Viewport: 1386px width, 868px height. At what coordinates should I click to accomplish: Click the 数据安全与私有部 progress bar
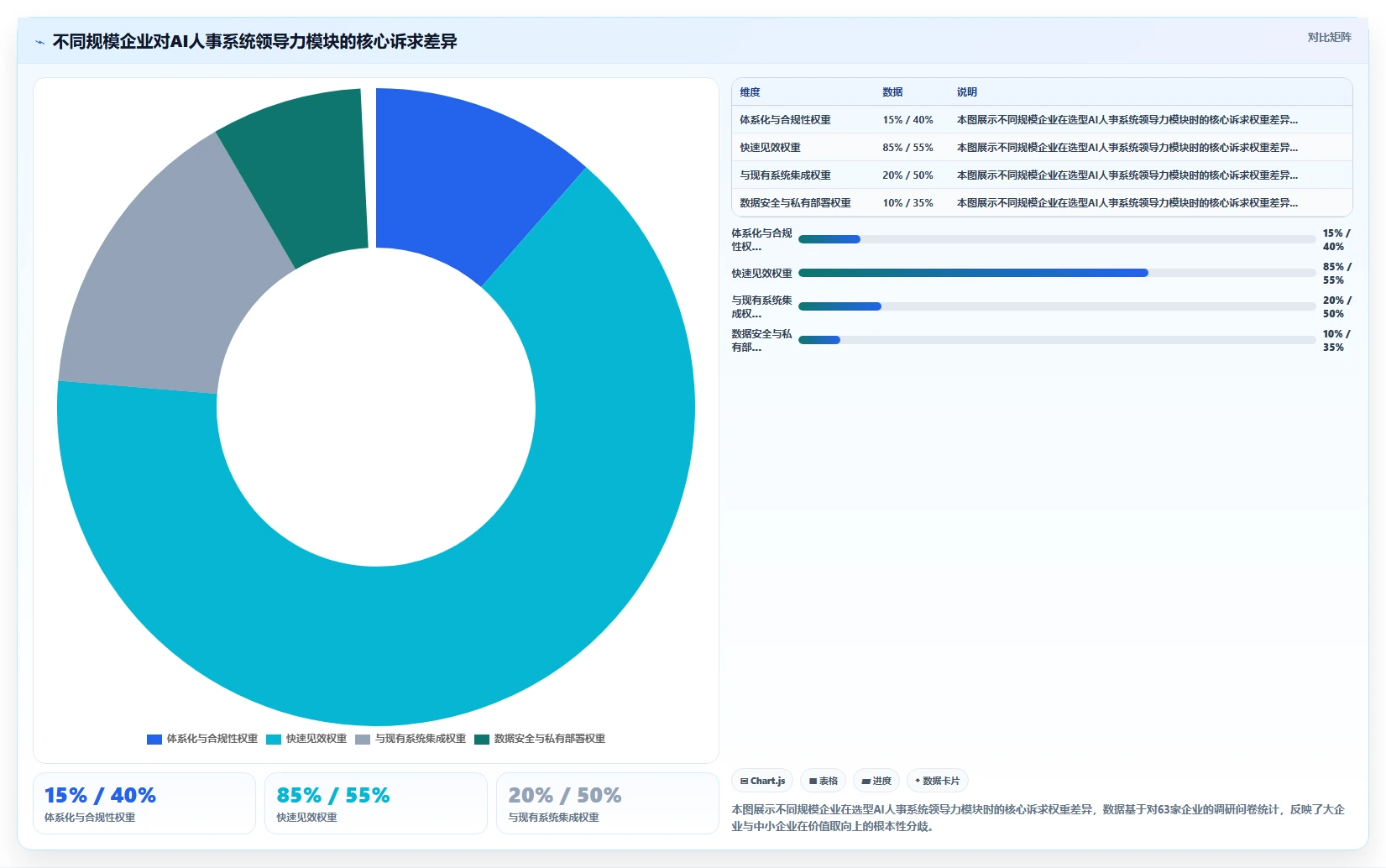(x=1057, y=340)
